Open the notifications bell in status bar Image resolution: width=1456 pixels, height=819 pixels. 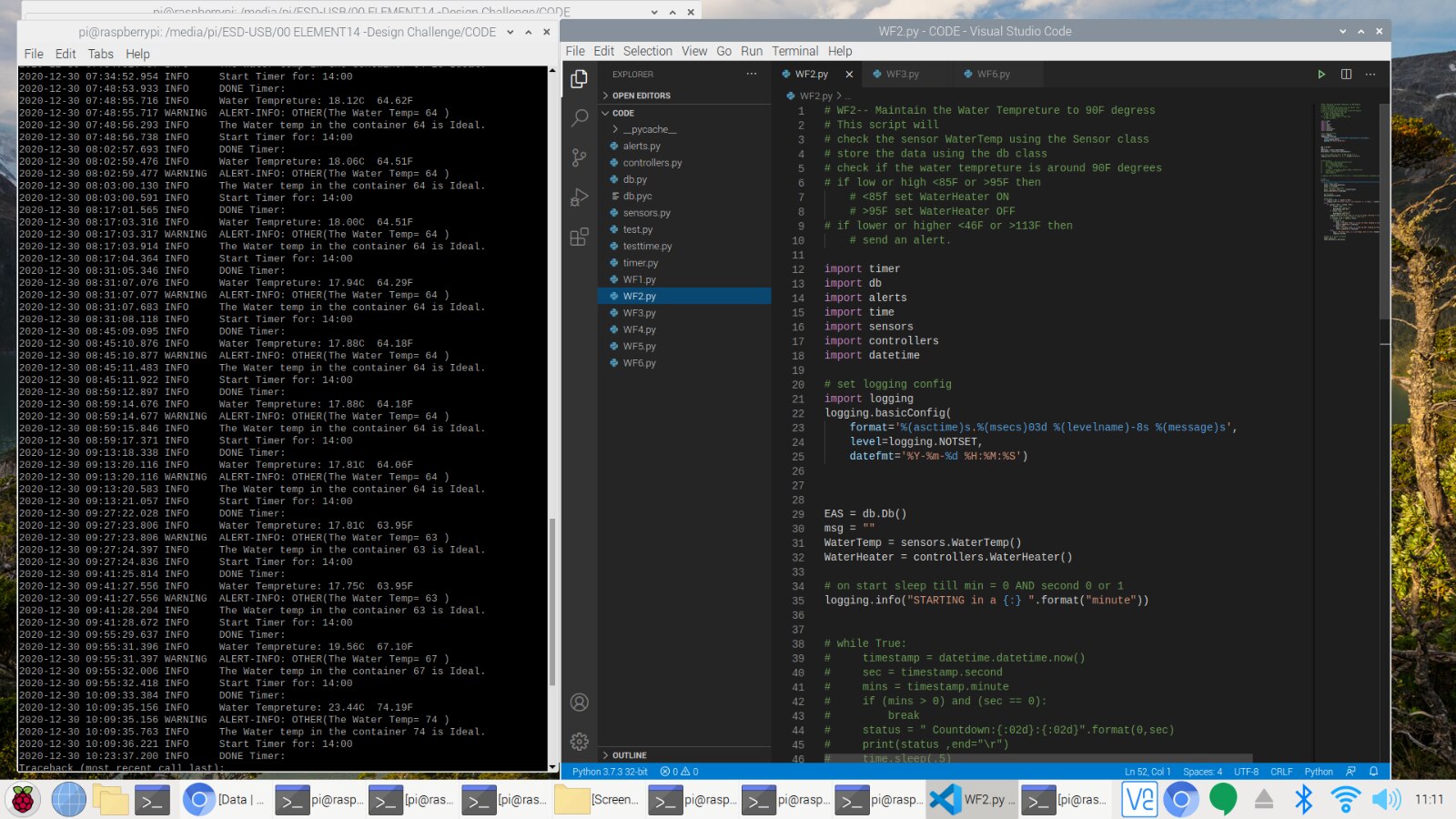point(1373,772)
